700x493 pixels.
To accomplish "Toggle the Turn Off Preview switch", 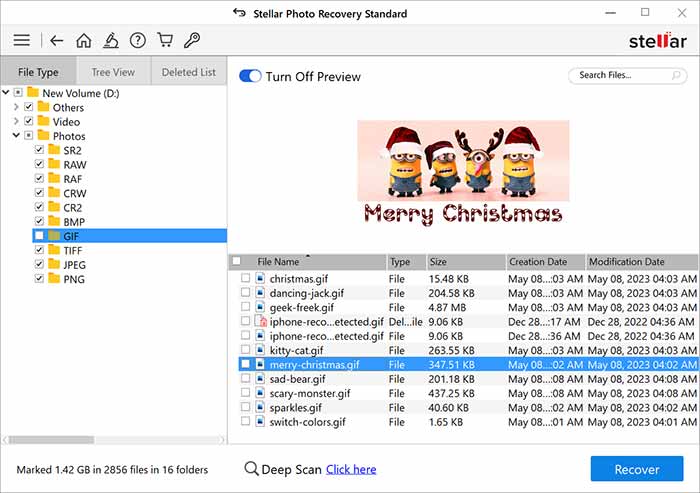I will pyautogui.click(x=250, y=76).
